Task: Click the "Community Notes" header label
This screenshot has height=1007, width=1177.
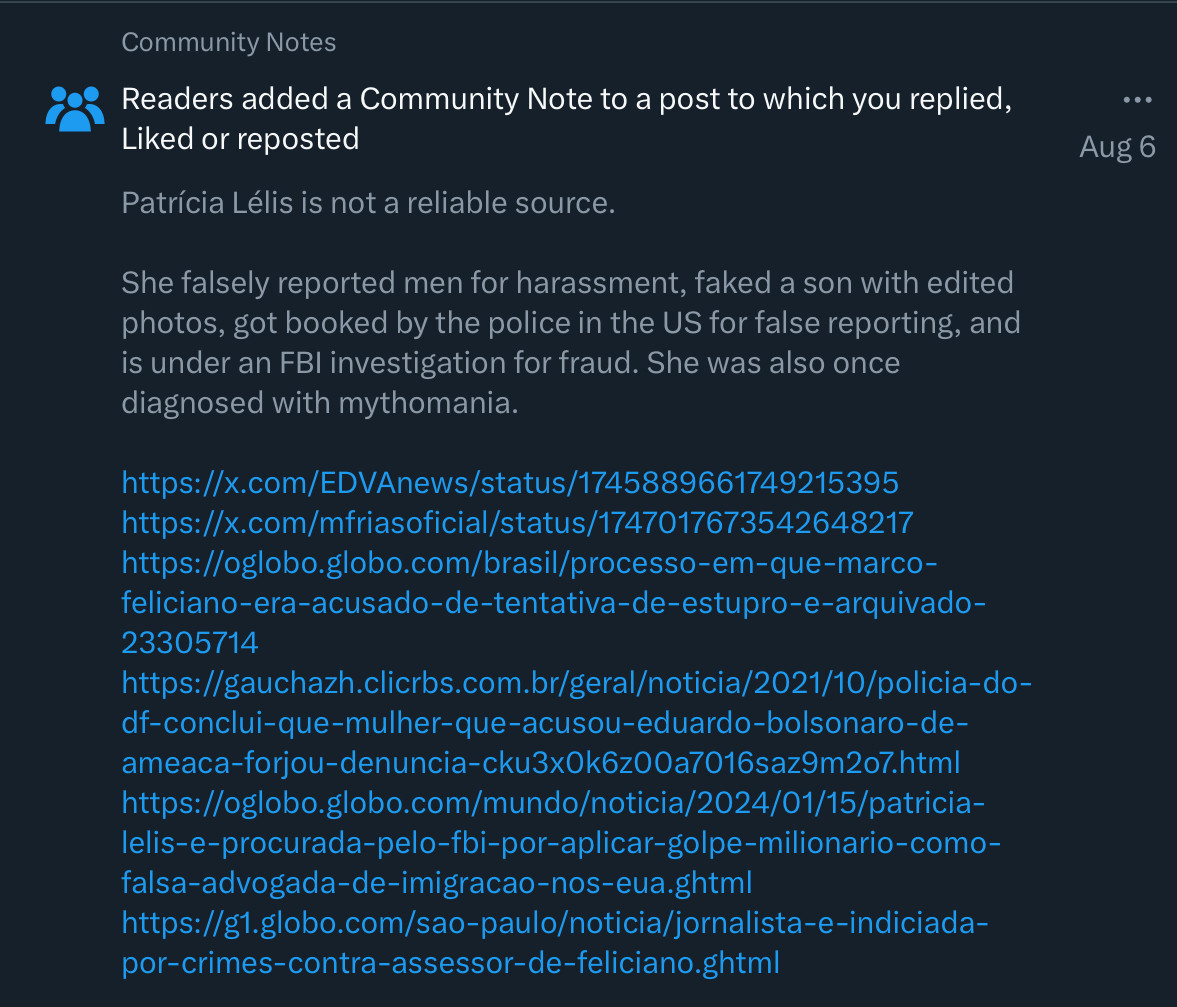Action: pos(228,42)
